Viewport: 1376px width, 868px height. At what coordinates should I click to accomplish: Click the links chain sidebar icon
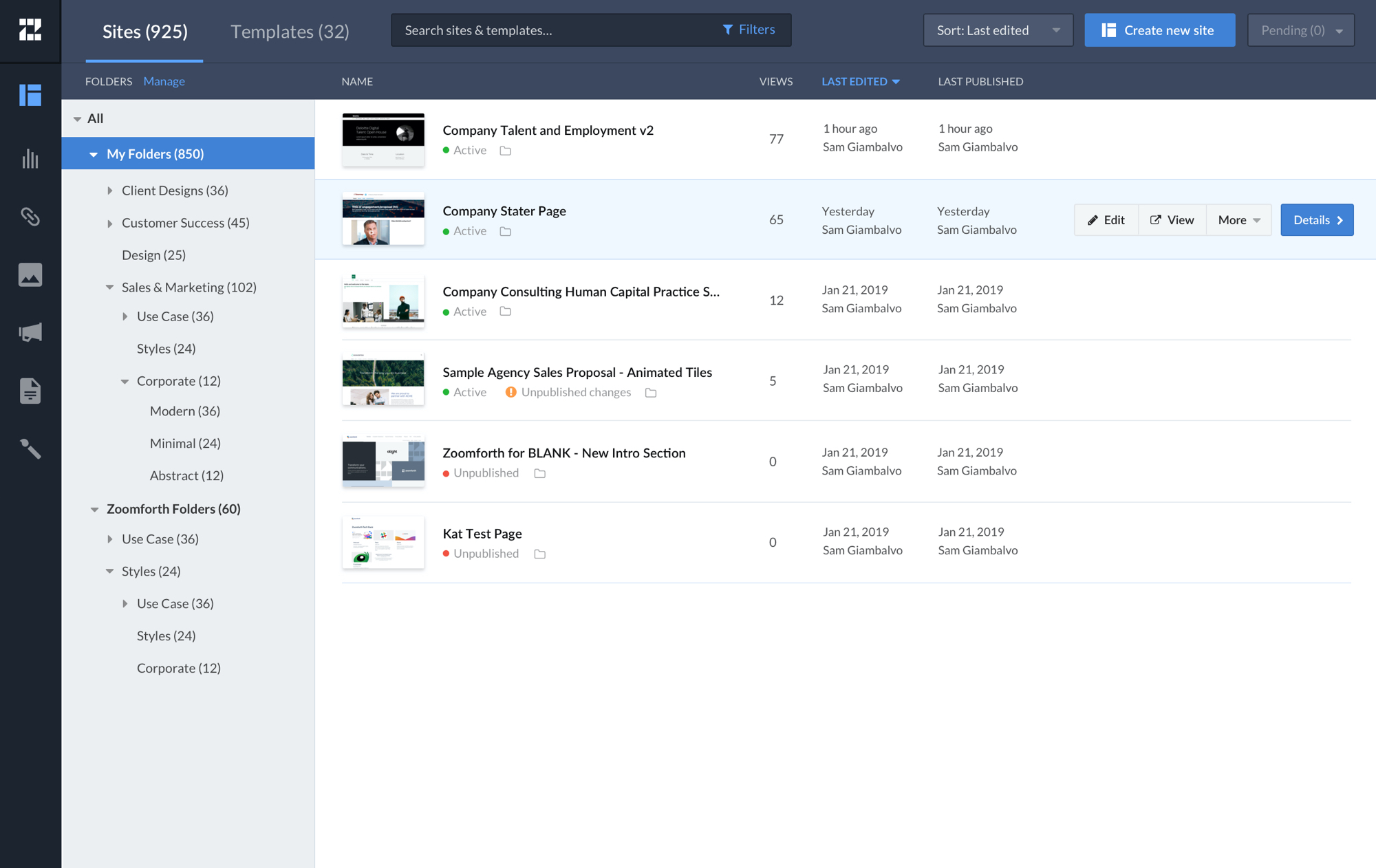tap(30, 217)
